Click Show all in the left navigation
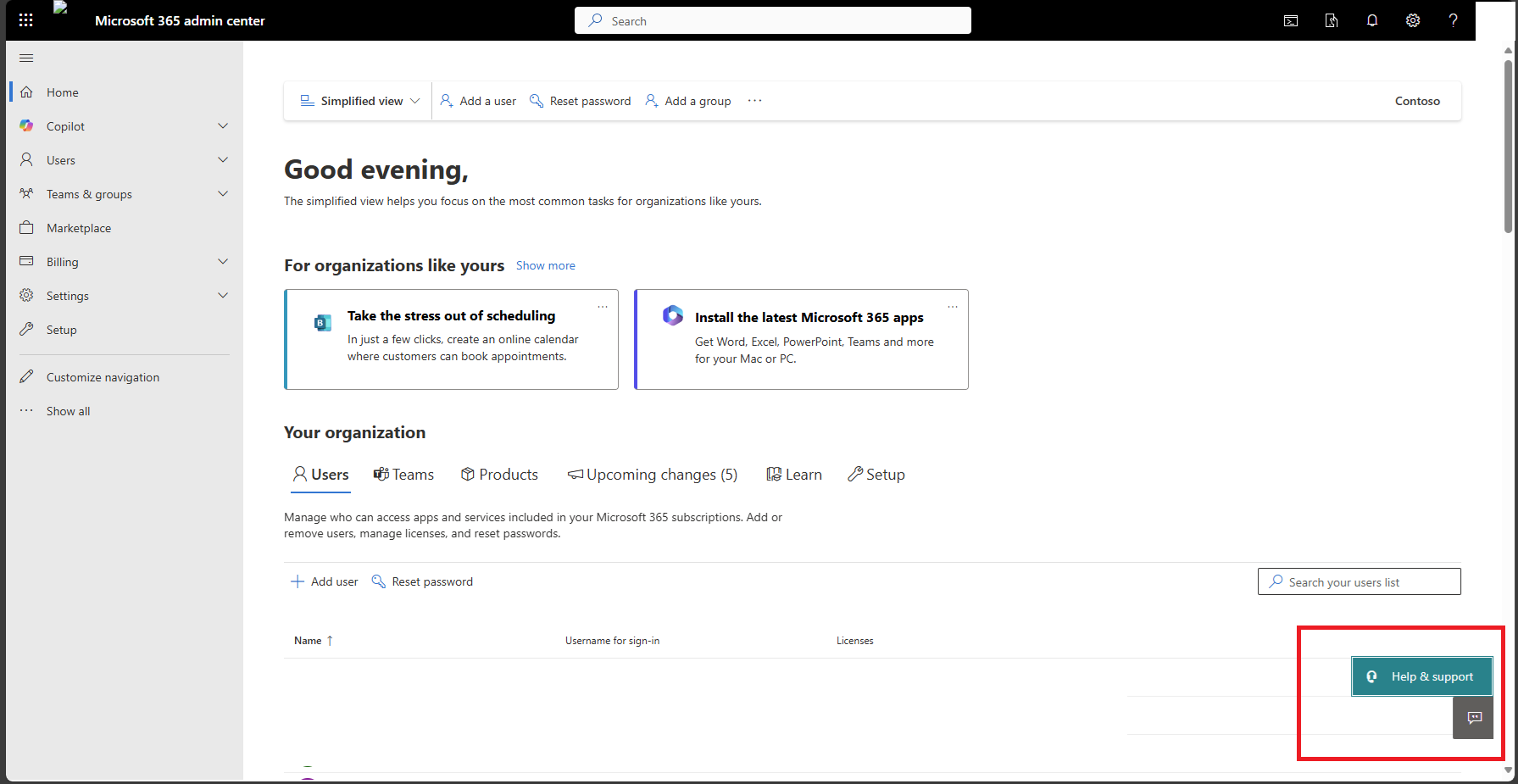The width and height of the screenshot is (1518, 784). coord(125,411)
